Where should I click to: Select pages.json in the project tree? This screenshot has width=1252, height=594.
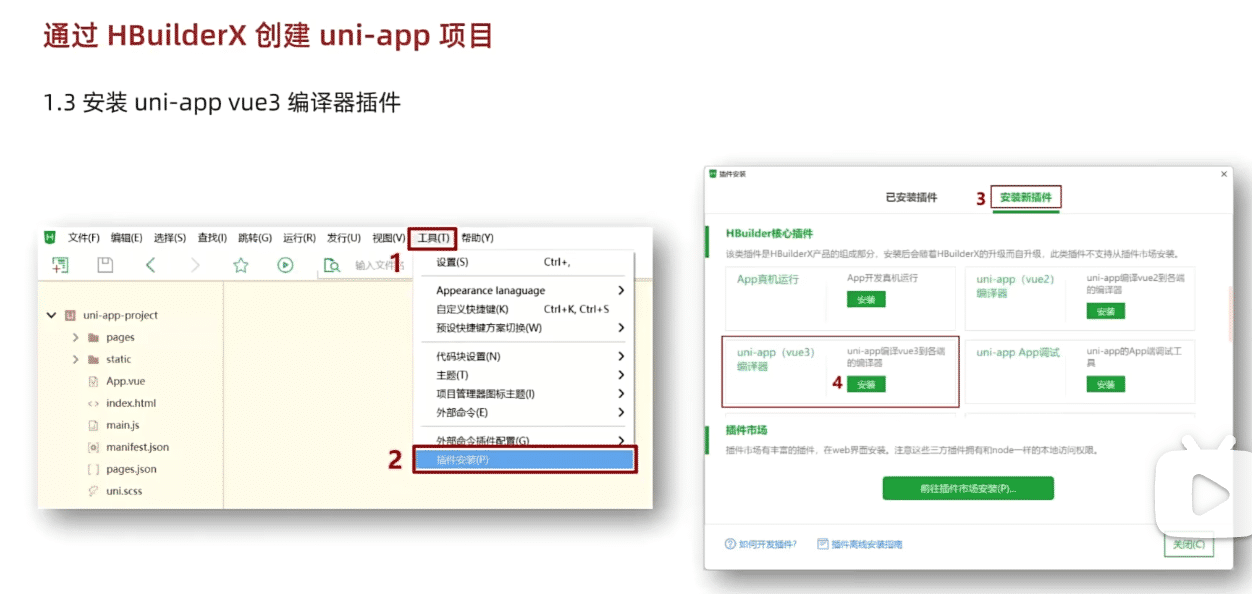(131, 469)
